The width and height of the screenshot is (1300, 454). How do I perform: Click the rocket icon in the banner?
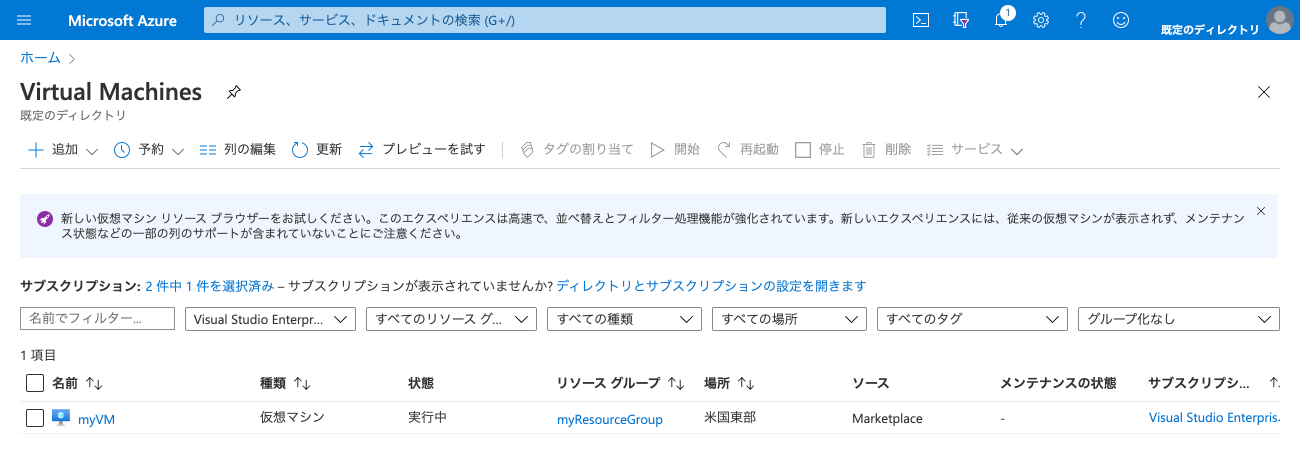coord(45,218)
